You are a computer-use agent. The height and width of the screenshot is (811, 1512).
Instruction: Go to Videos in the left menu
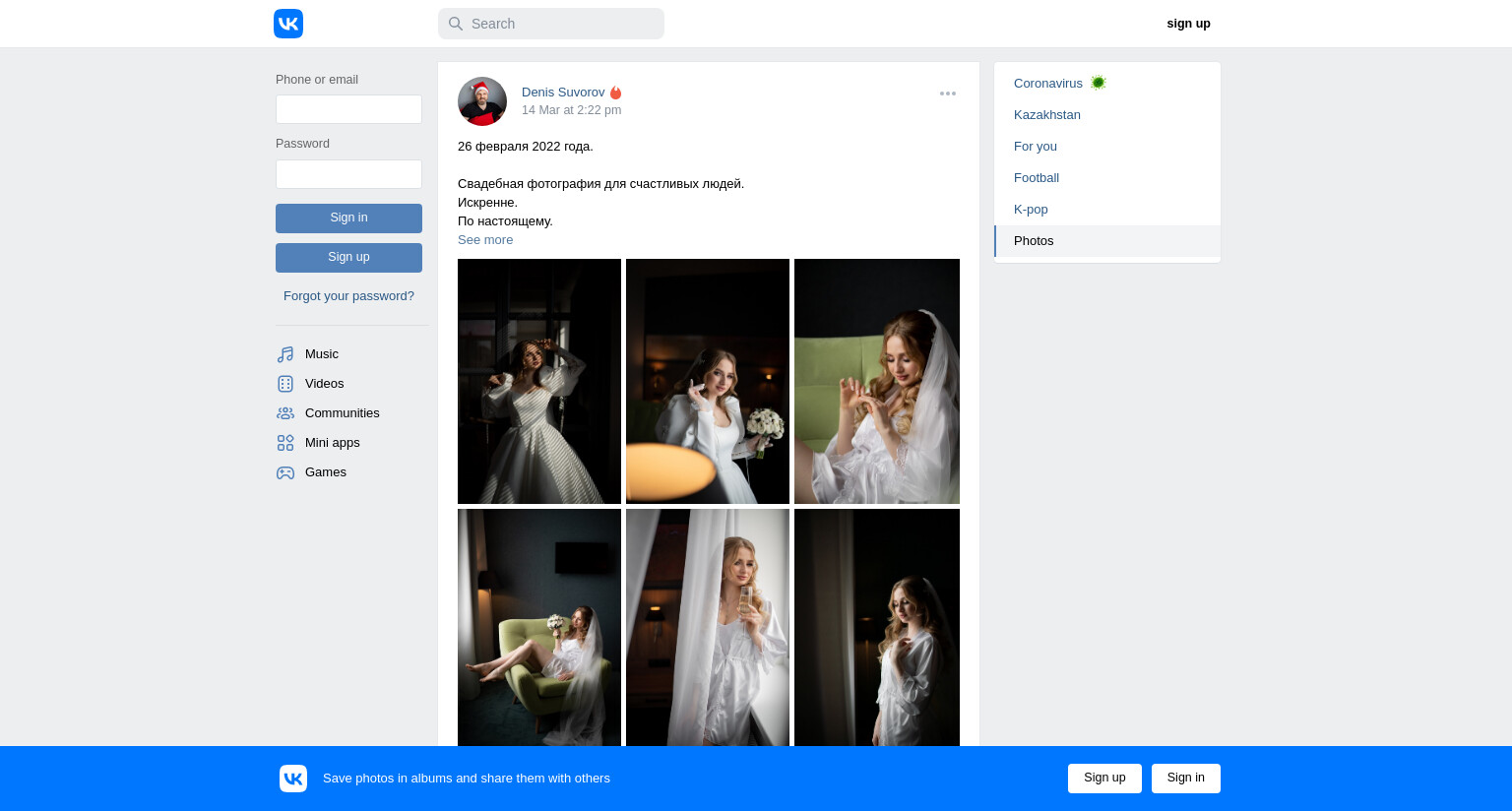[325, 384]
